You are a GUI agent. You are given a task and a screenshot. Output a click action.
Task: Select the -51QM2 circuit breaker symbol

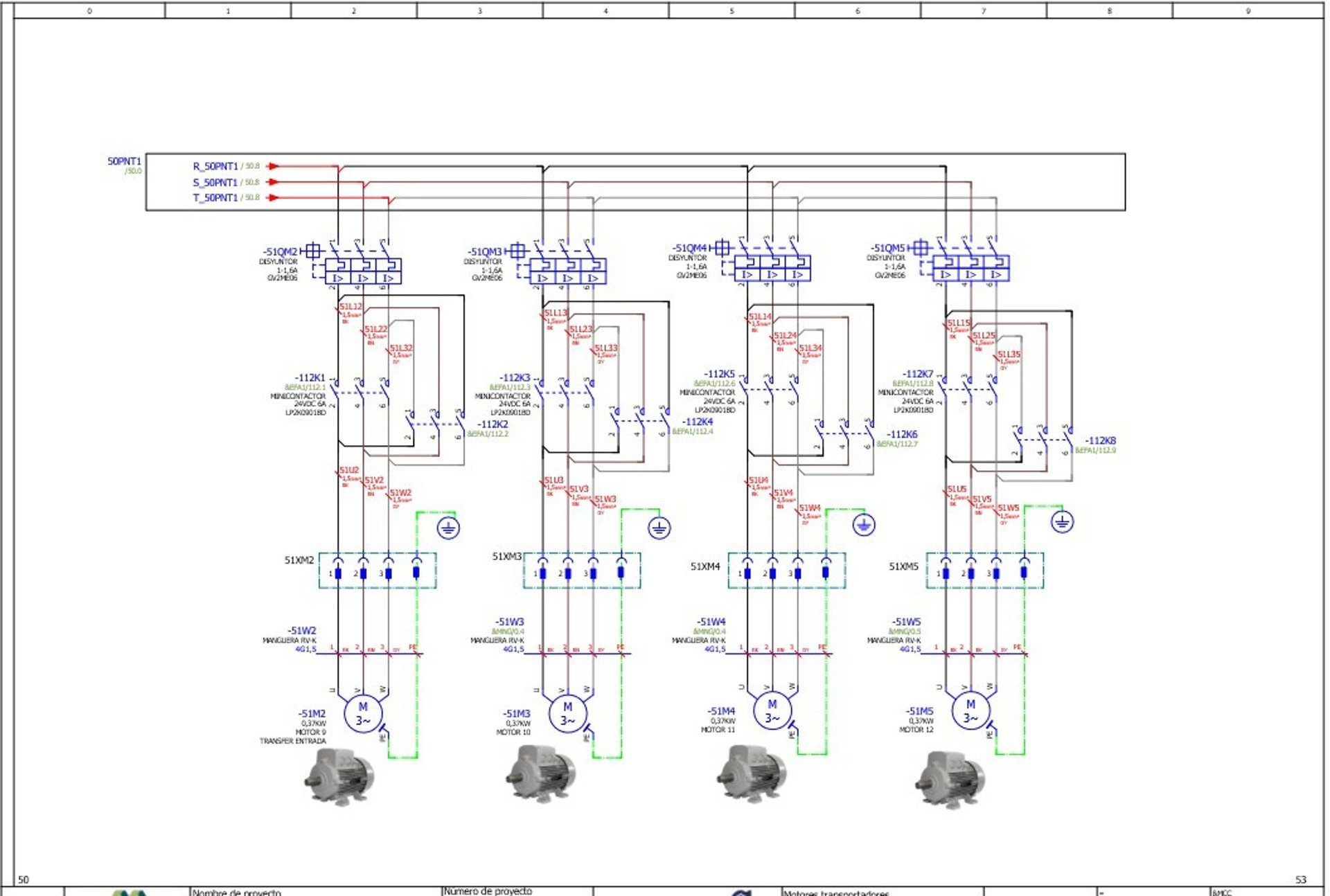point(363,271)
